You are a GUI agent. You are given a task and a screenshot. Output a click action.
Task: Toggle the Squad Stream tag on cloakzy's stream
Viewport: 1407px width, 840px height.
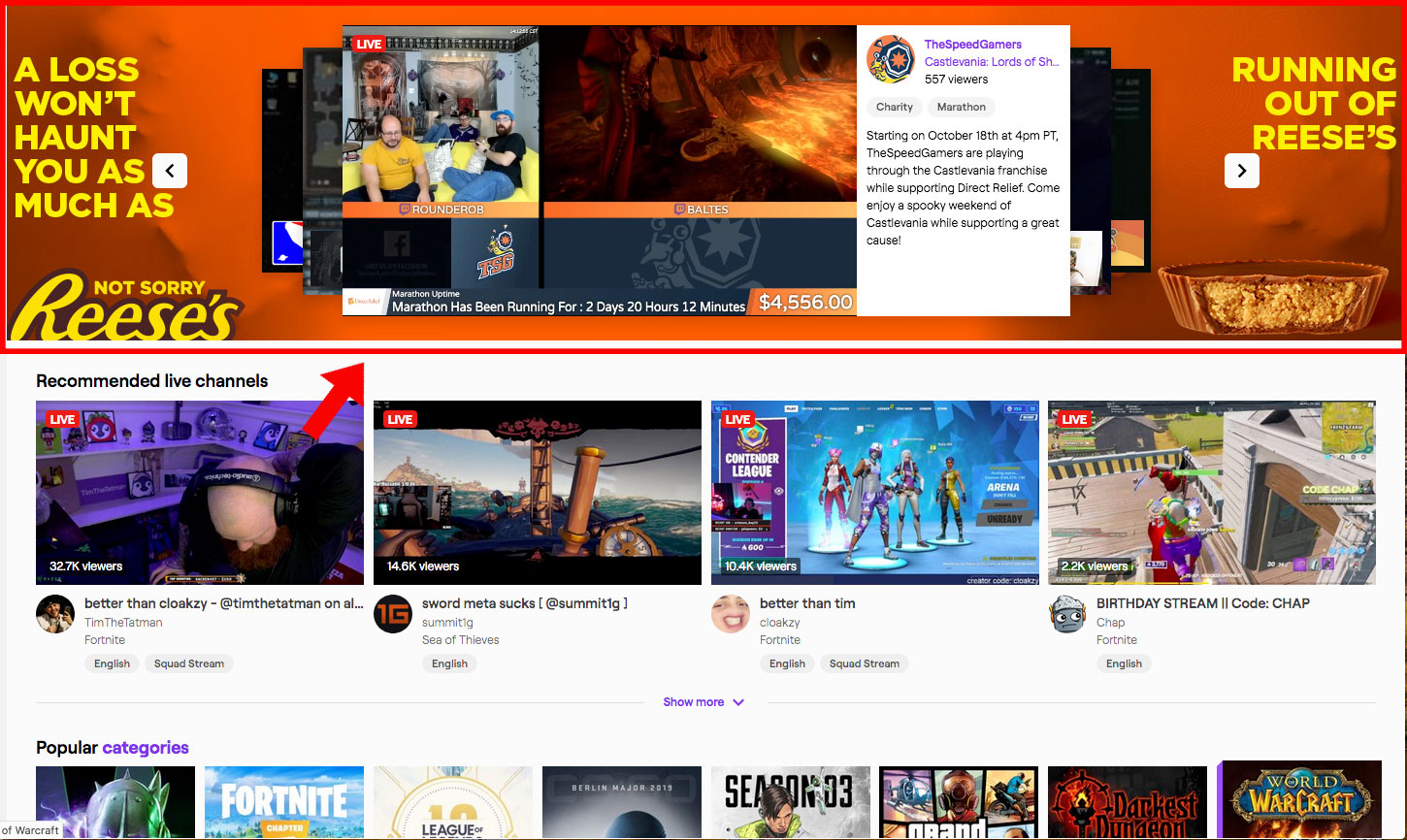coord(864,663)
